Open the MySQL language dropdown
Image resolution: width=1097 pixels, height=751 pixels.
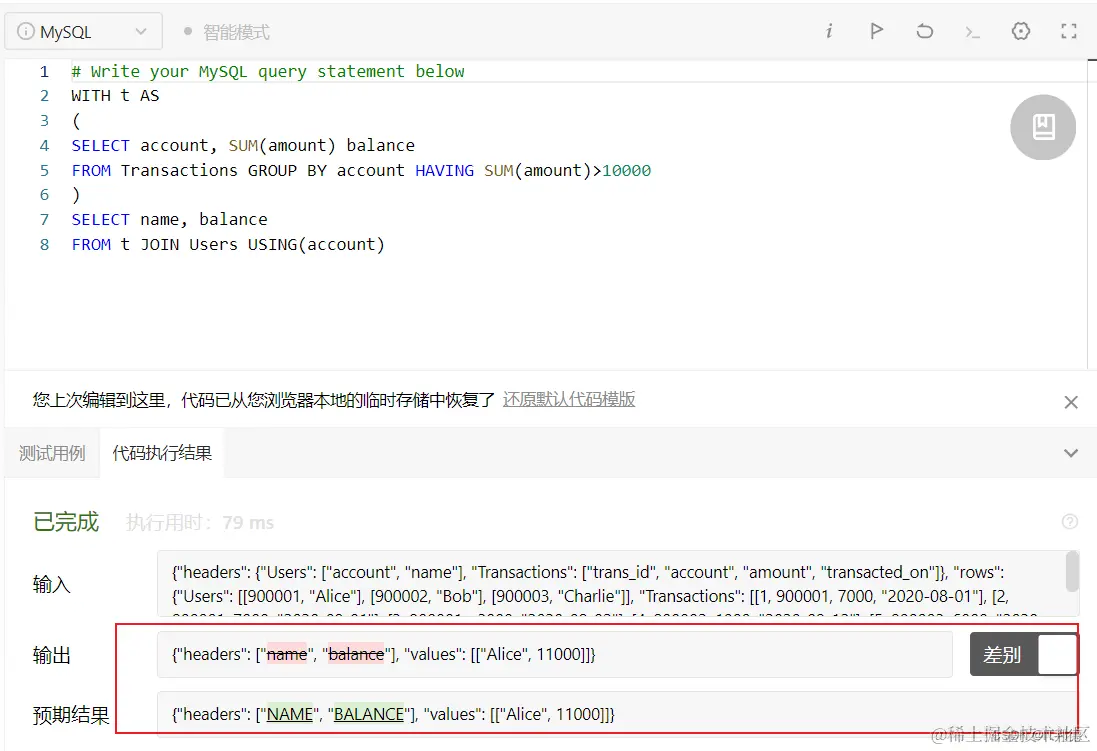click(x=83, y=31)
